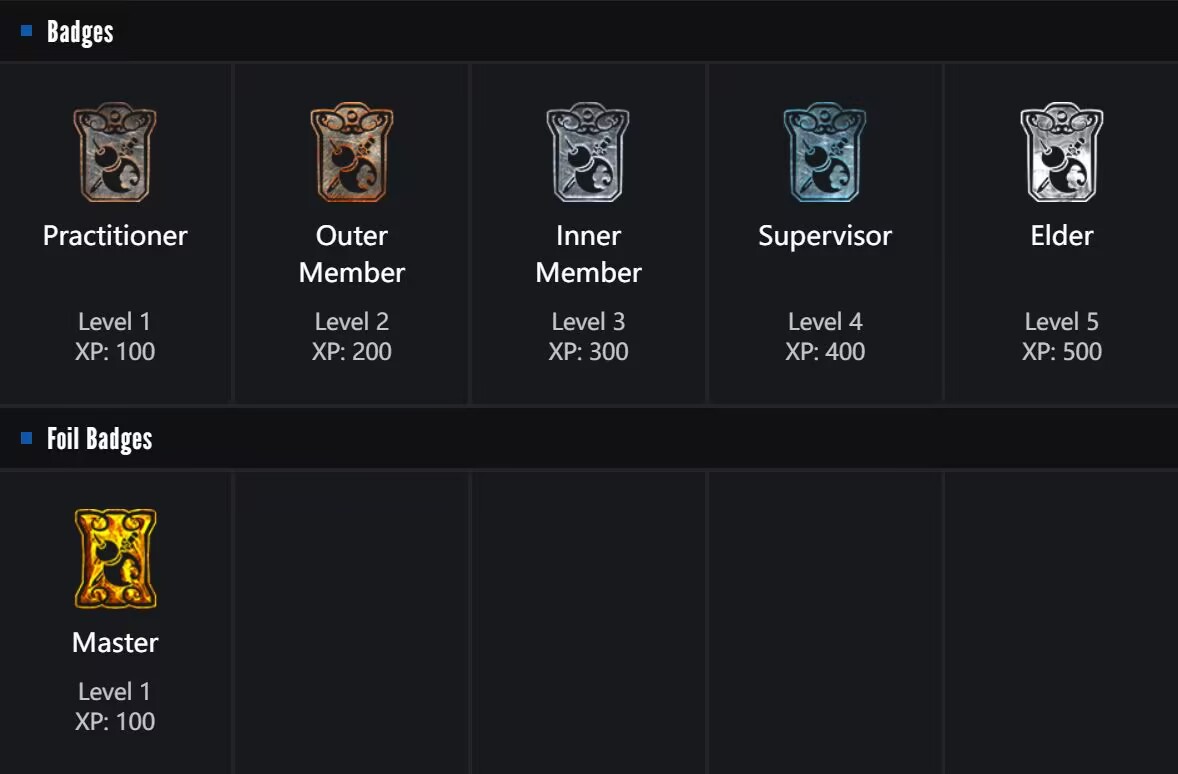
Task: Click XP: 400 under Supervisor badge
Action: click(x=825, y=352)
